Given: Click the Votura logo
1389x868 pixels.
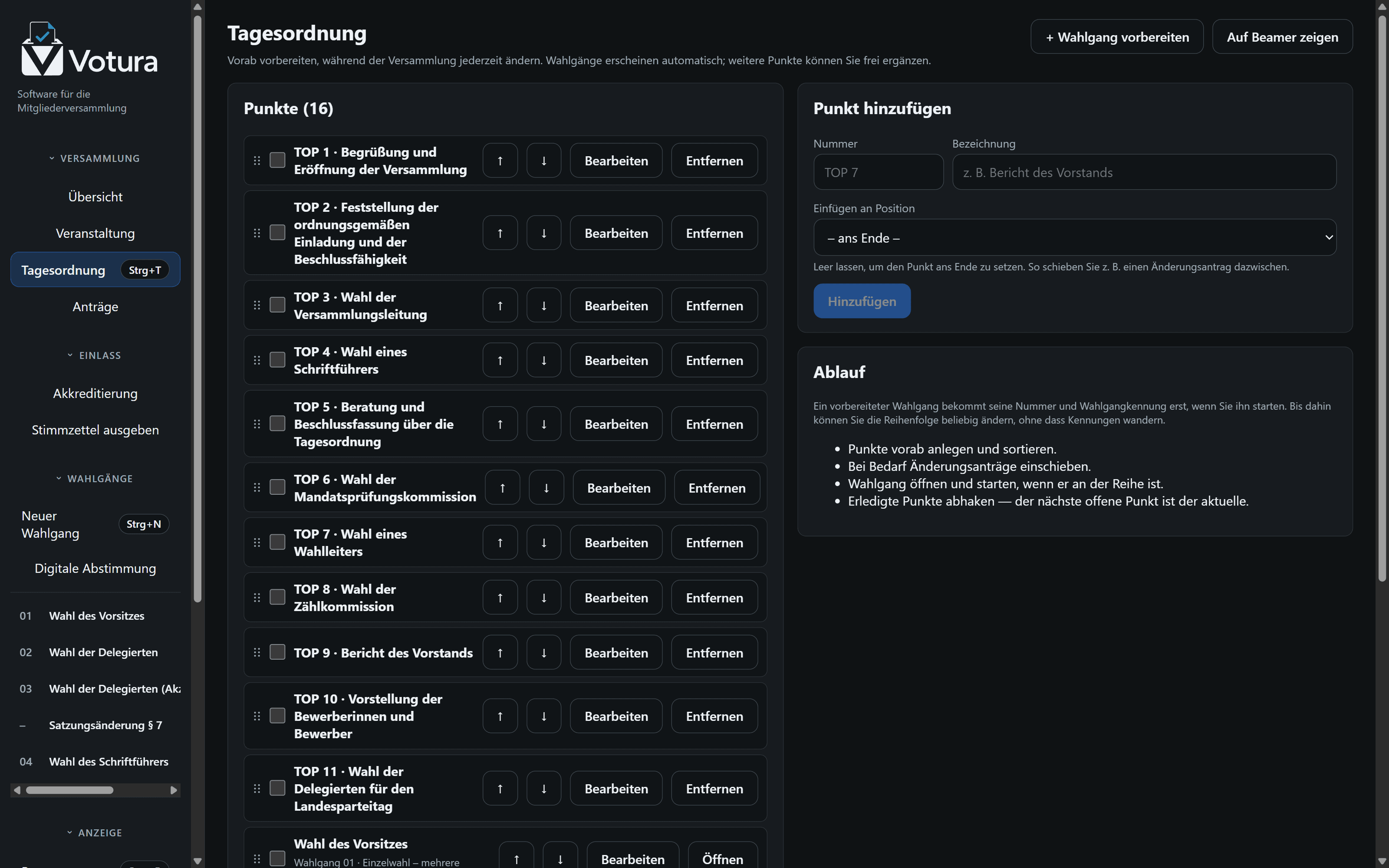Looking at the screenshot, I should [89, 49].
